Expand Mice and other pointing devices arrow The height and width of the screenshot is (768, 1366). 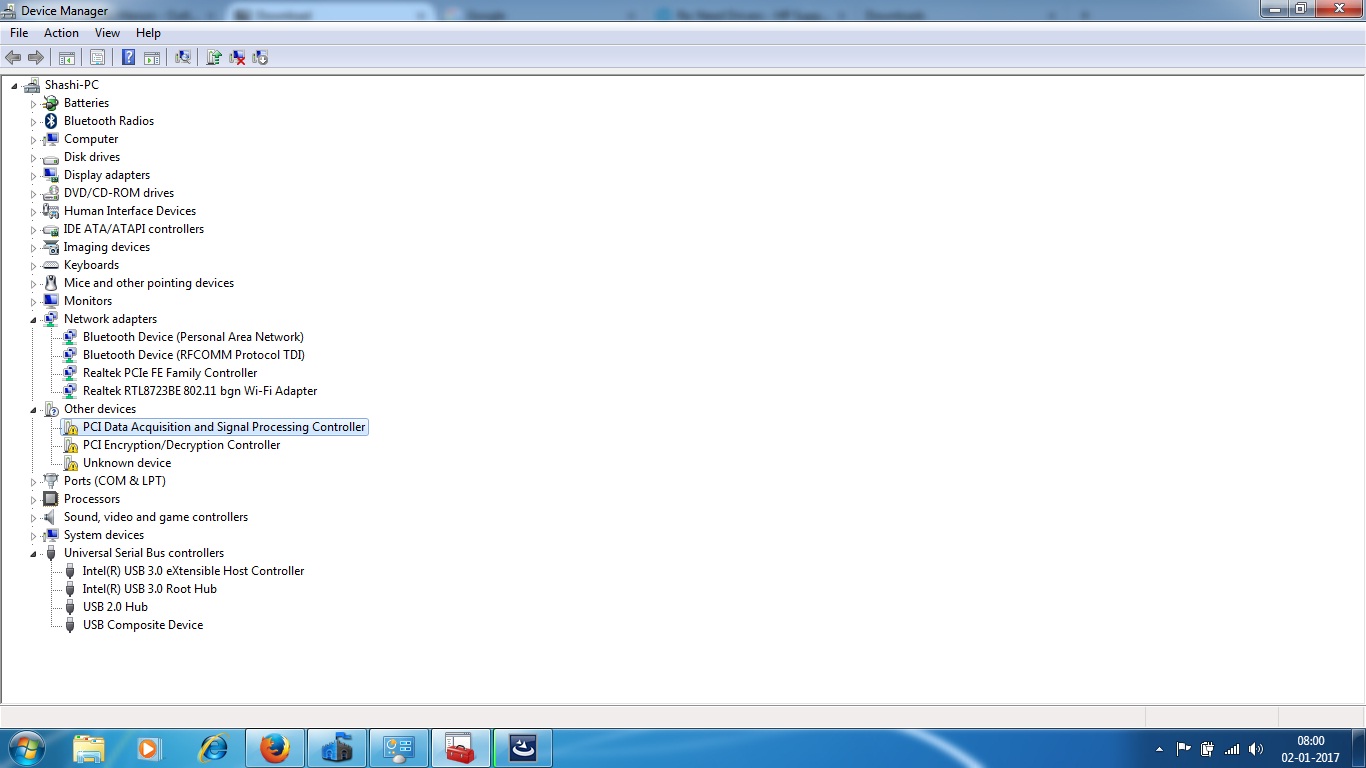click(33, 284)
